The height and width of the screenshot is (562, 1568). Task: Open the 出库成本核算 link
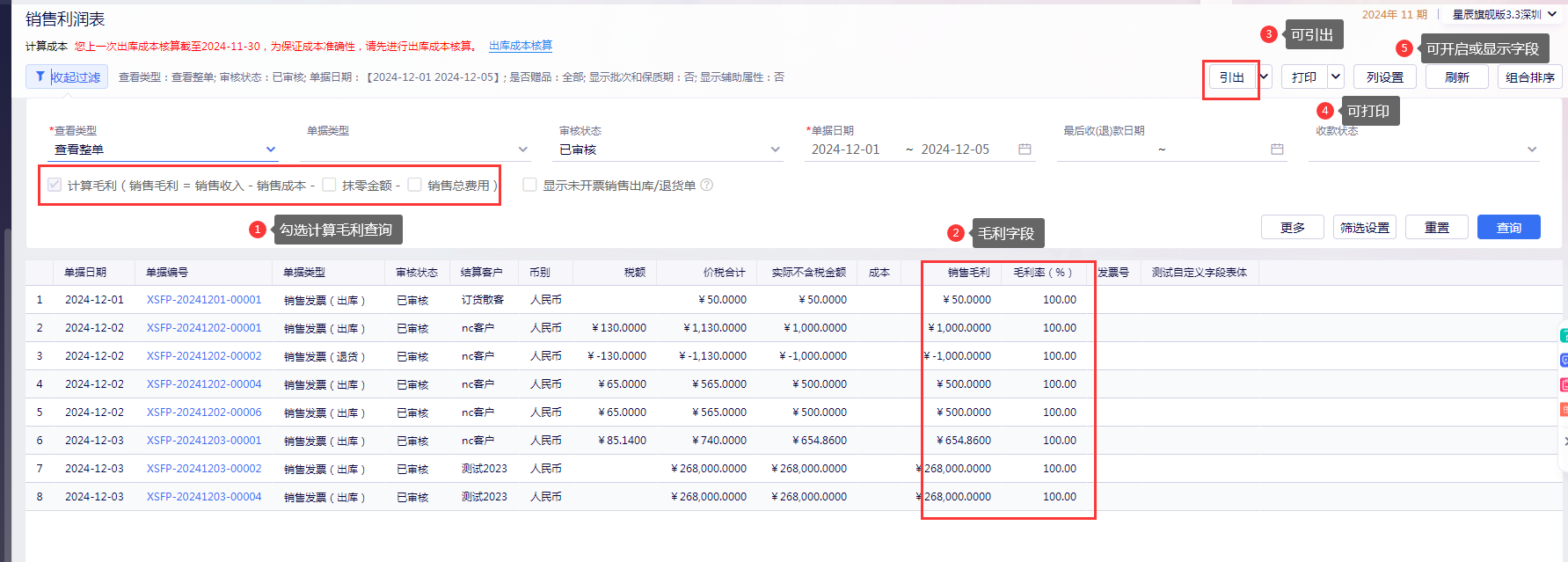pos(521,46)
